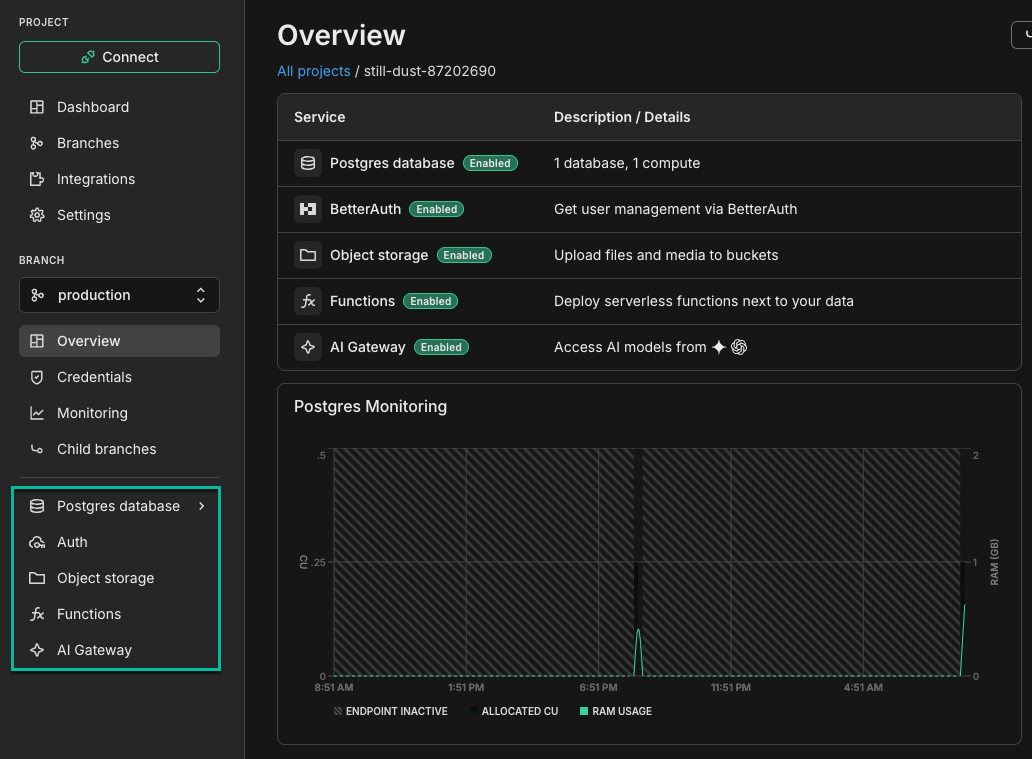Viewport: 1032px width, 759px height.
Task: Click the Postgres database table row icon
Action: (x=308, y=163)
